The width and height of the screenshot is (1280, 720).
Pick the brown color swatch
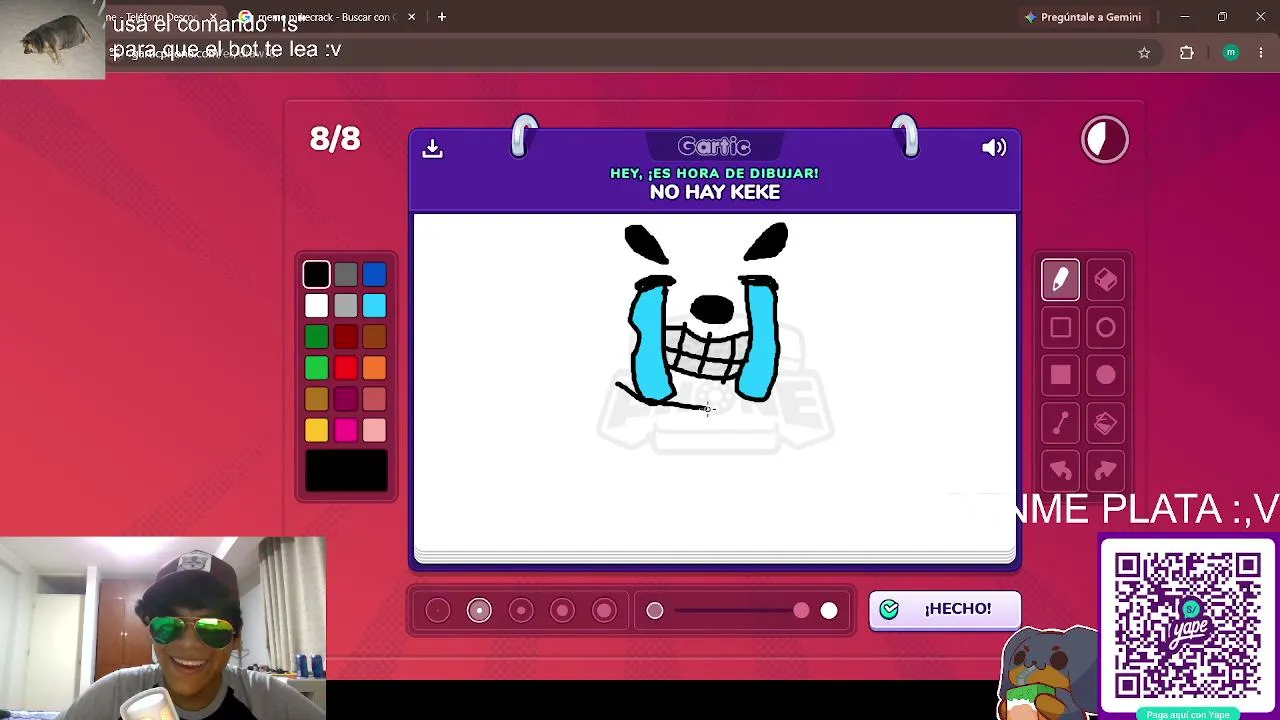[374, 337]
